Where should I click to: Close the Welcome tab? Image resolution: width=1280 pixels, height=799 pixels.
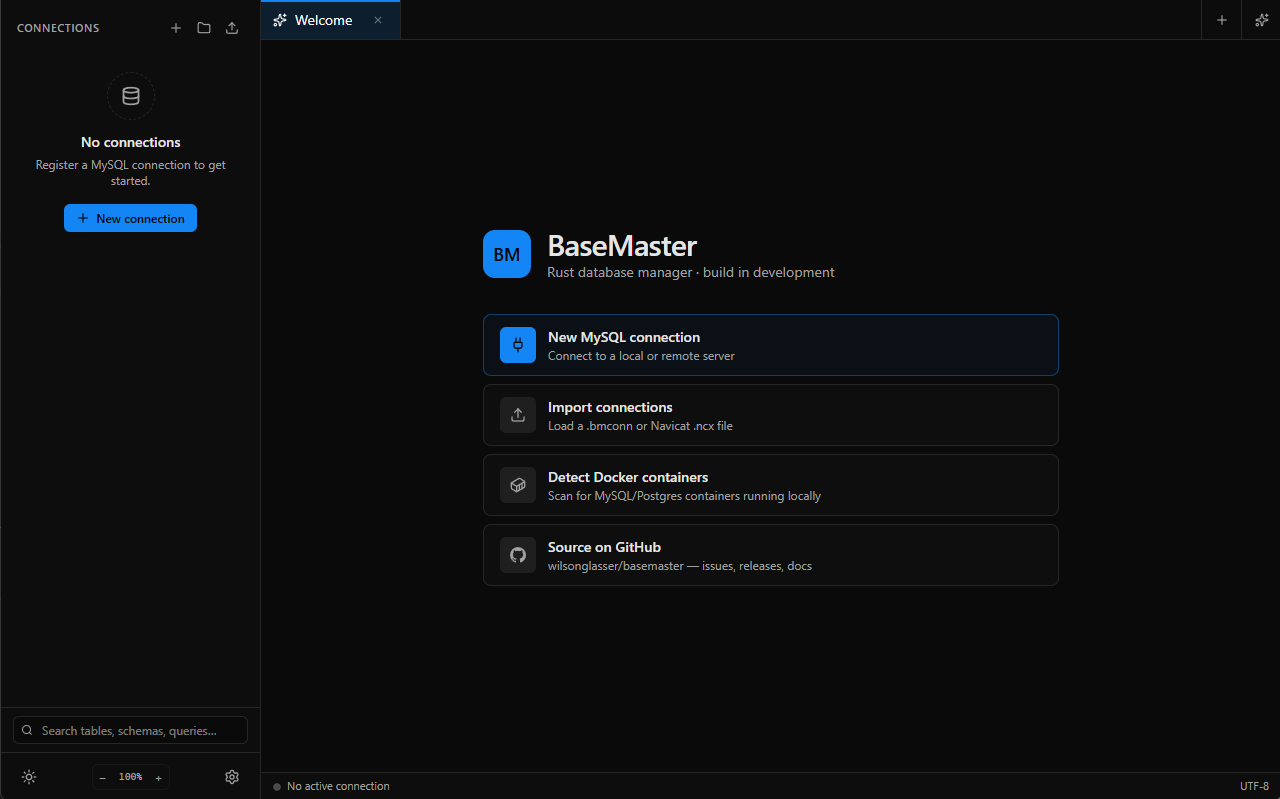click(377, 19)
